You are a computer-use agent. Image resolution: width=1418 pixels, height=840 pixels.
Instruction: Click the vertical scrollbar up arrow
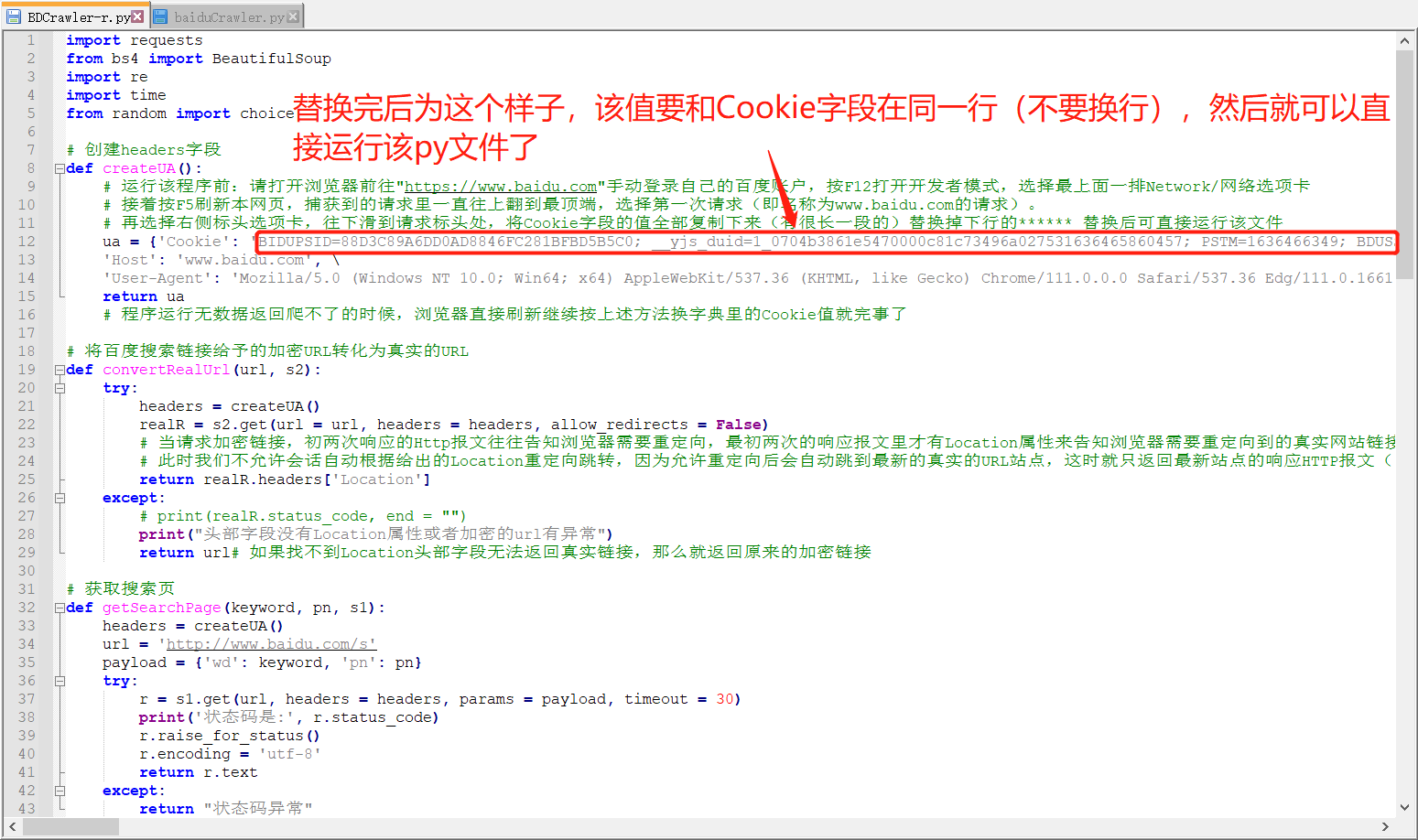pos(1404,40)
